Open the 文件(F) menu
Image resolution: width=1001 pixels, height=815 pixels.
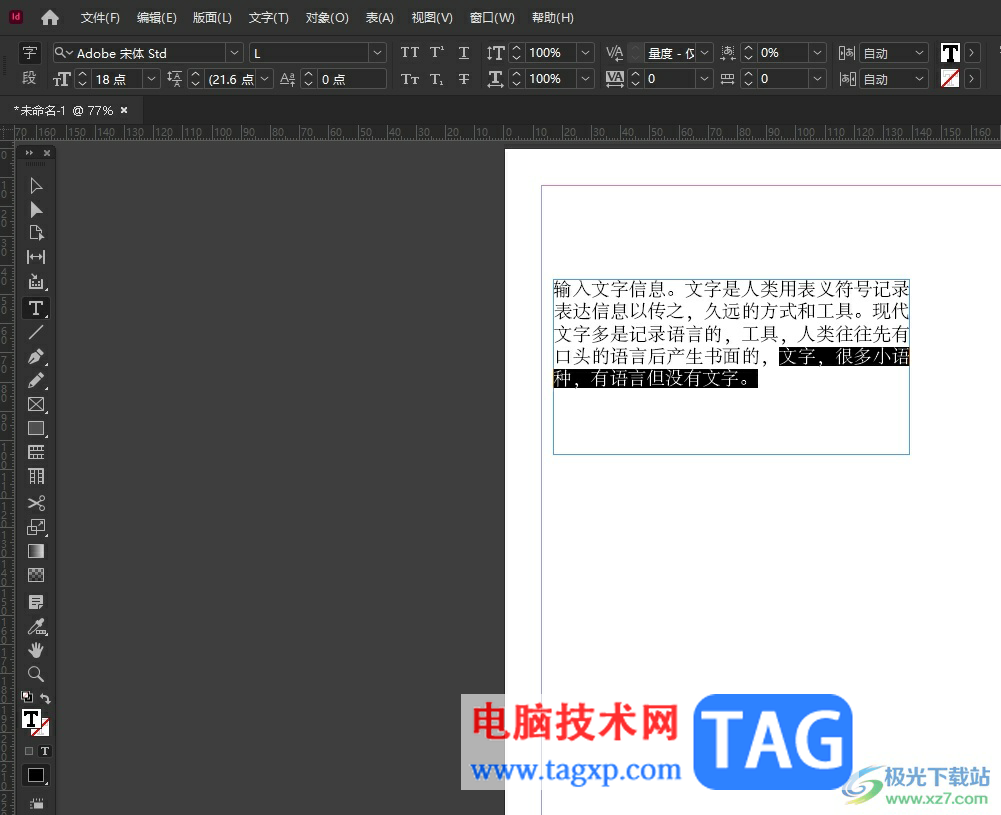[100, 18]
